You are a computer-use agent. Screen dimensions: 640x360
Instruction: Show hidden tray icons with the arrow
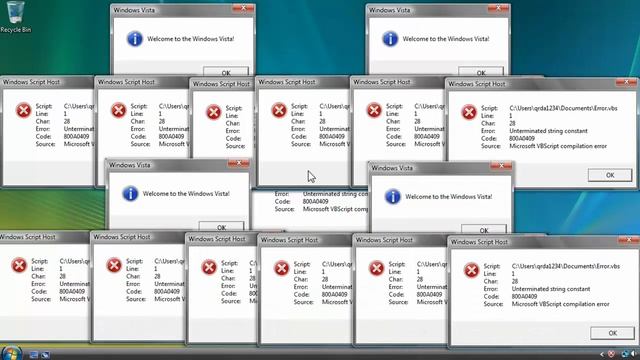[602, 354]
